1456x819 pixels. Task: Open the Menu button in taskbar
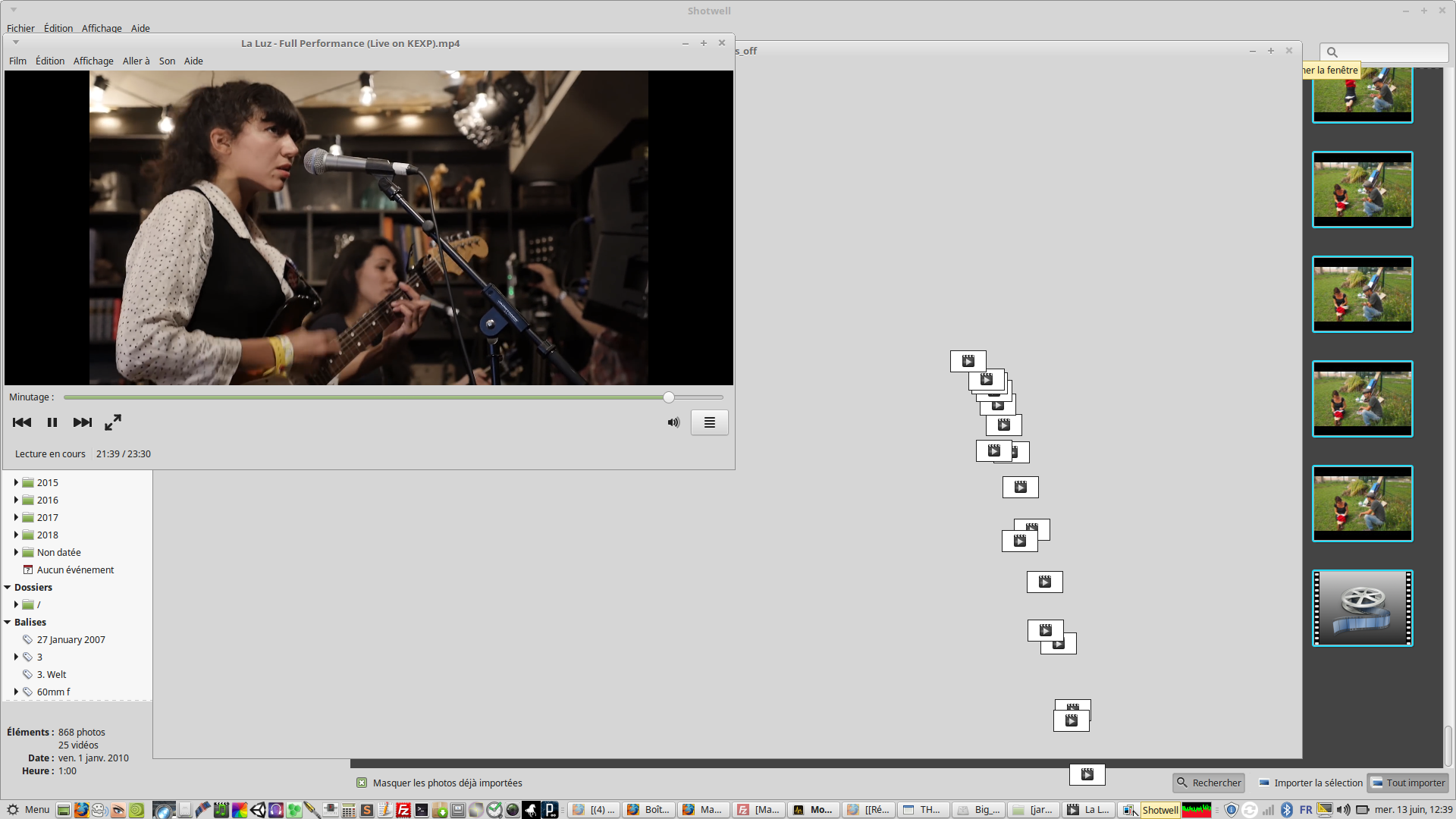(x=28, y=809)
